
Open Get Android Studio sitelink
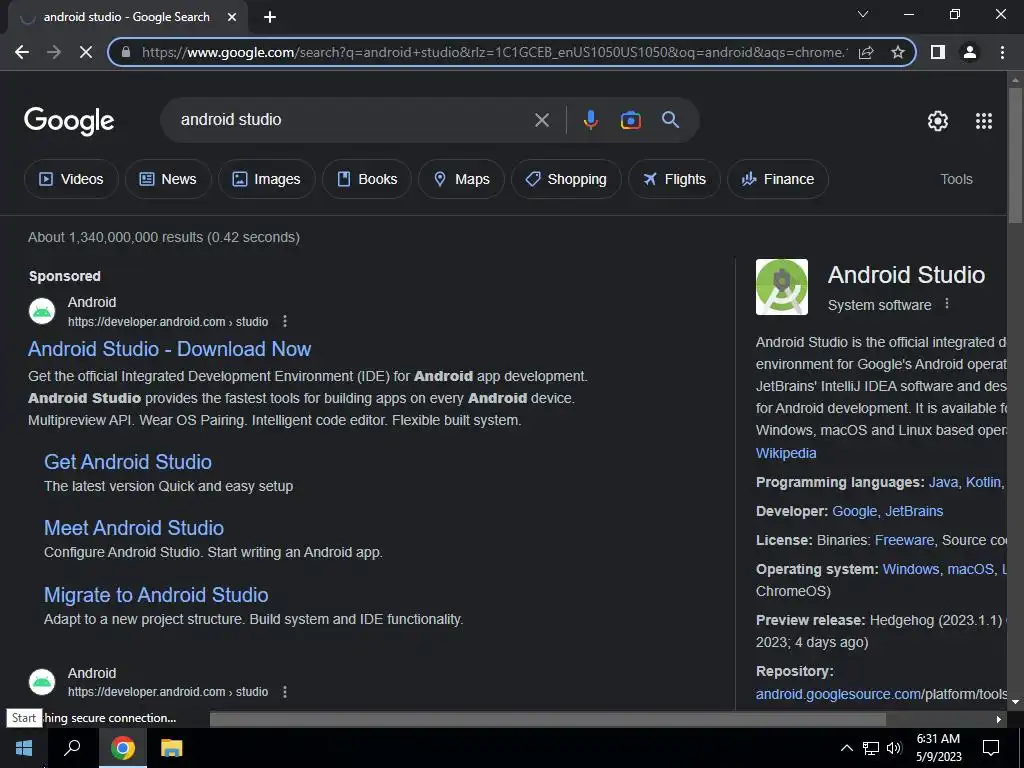click(x=128, y=462)
